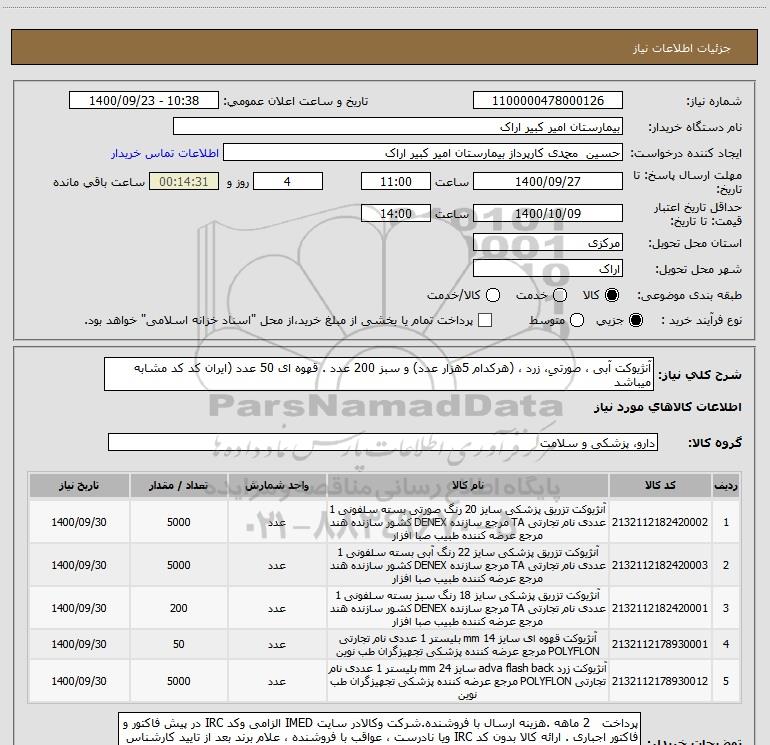Click the delivery city field اراک
The height and width of the screenshot is (745, 770).
click(x=548, y=269)
